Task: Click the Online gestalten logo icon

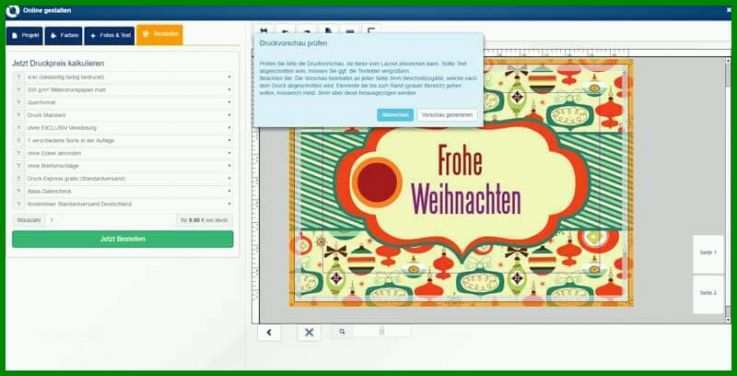Action: coord(13,11)
